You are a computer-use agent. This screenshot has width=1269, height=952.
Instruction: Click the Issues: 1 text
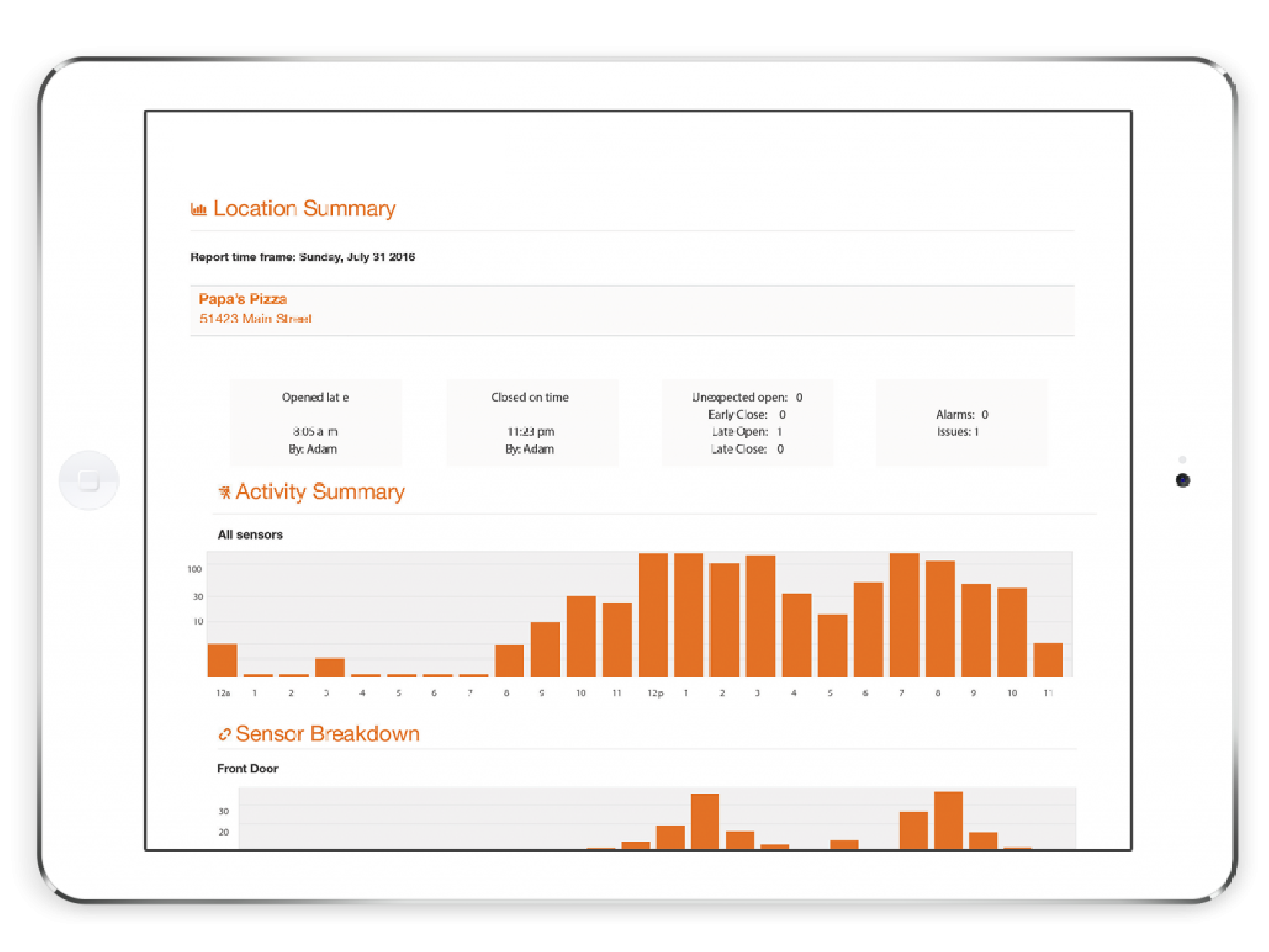[958, 431]
